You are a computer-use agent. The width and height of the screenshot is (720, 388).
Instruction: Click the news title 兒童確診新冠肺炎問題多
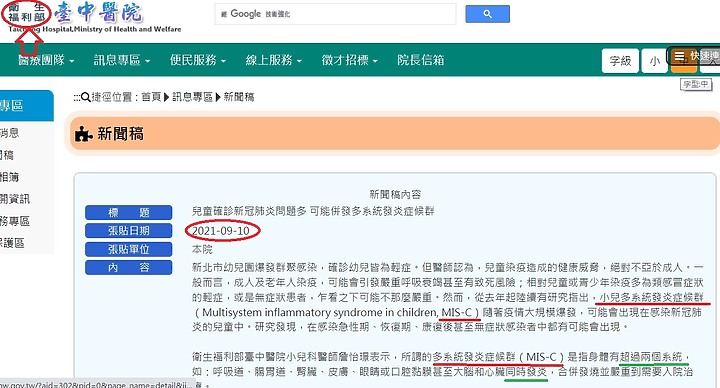pyautogui.click(x=249, y=211)
